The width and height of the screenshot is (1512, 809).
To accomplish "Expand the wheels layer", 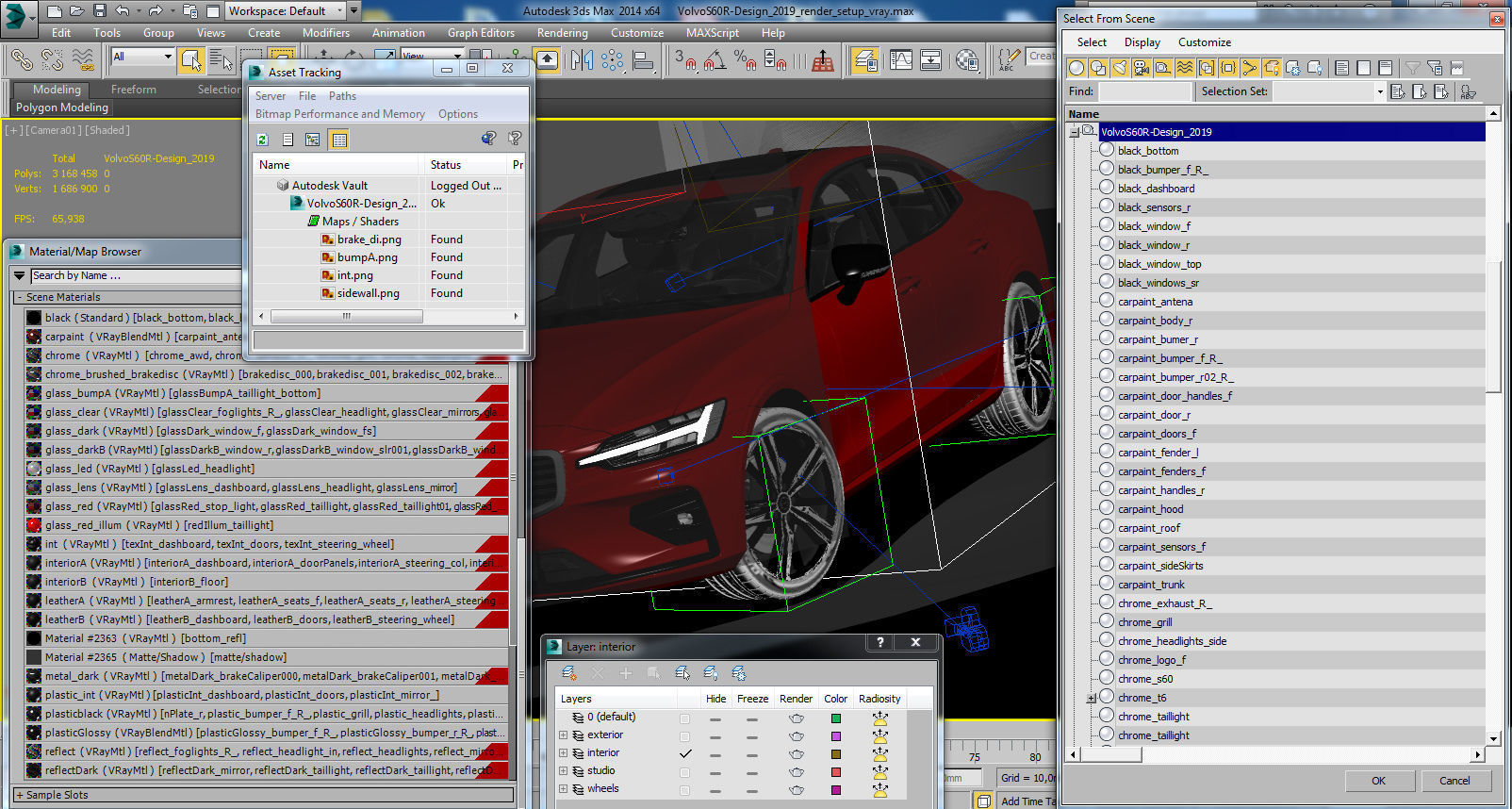I will (564, 789).
